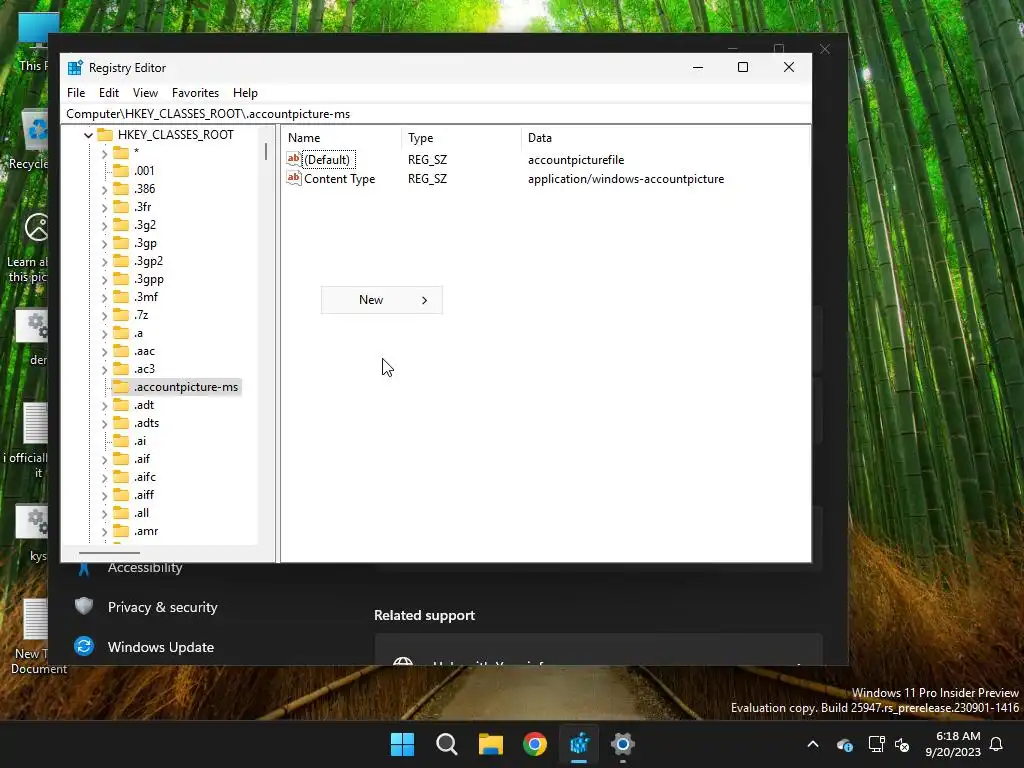Select the .amr key label
The width and height of the screenshot is (1024, 768).
point(146,532)
